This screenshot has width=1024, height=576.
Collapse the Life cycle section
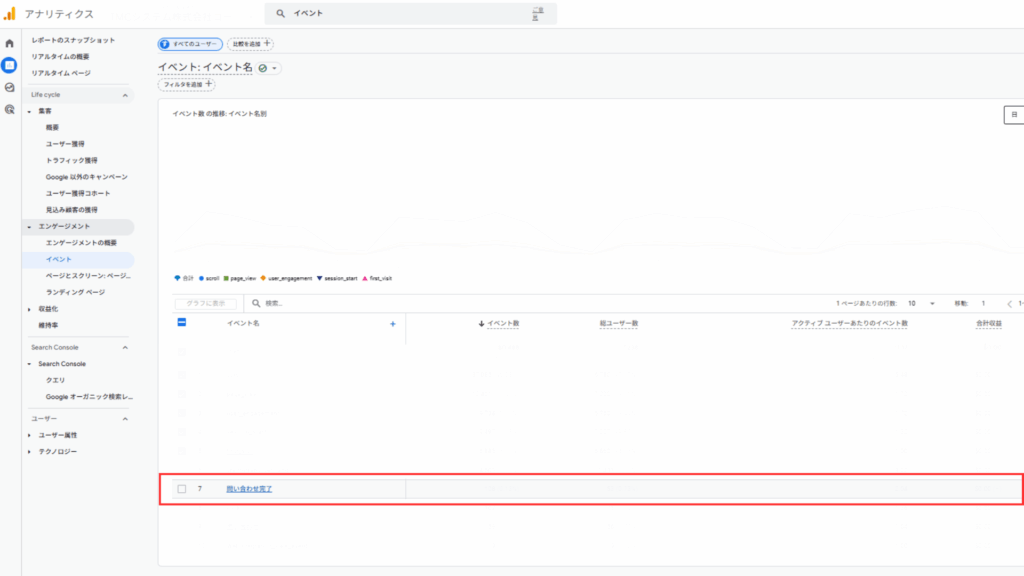125,95
